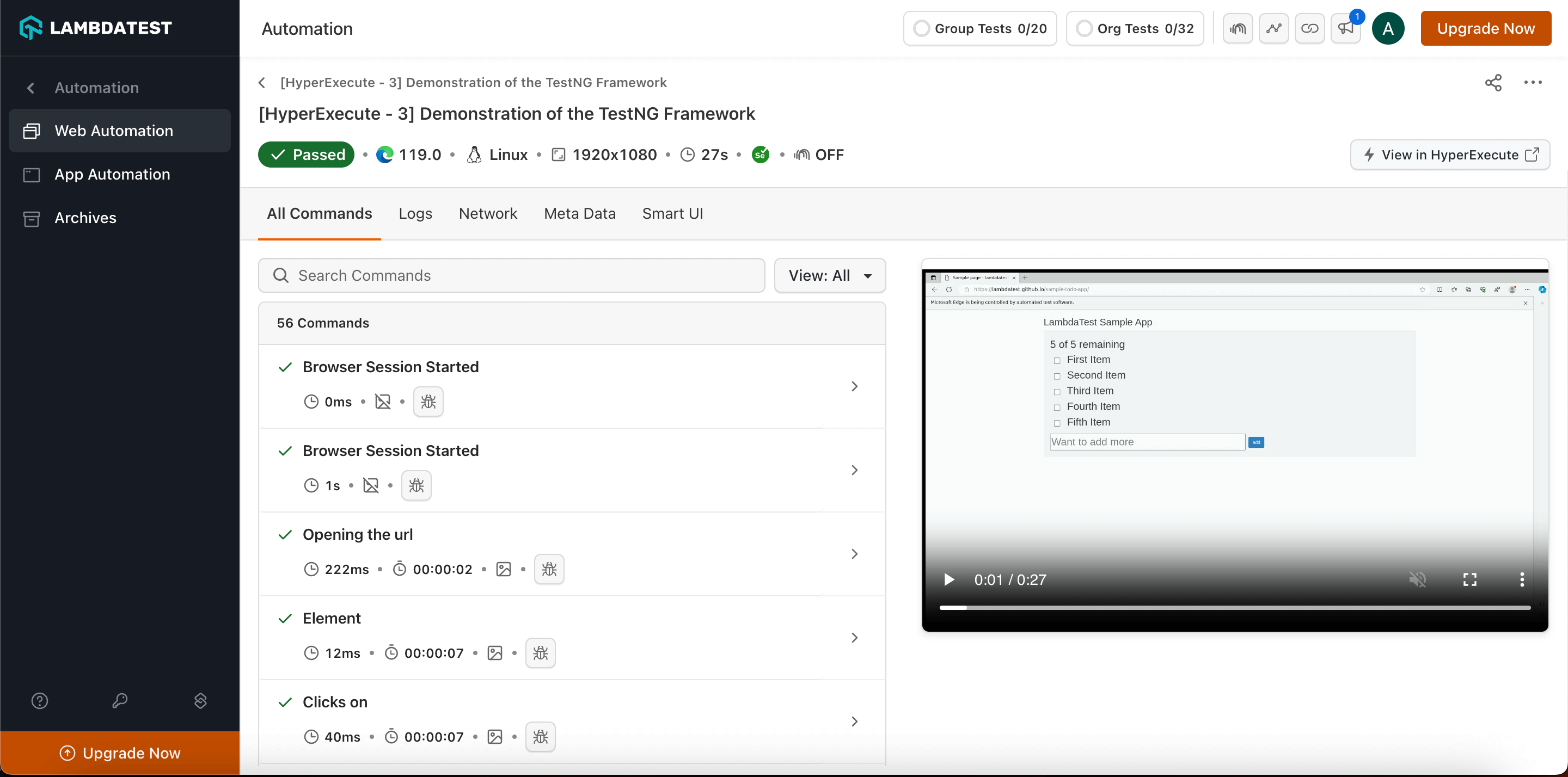Open the analytics graph icon

[1273, 29]
